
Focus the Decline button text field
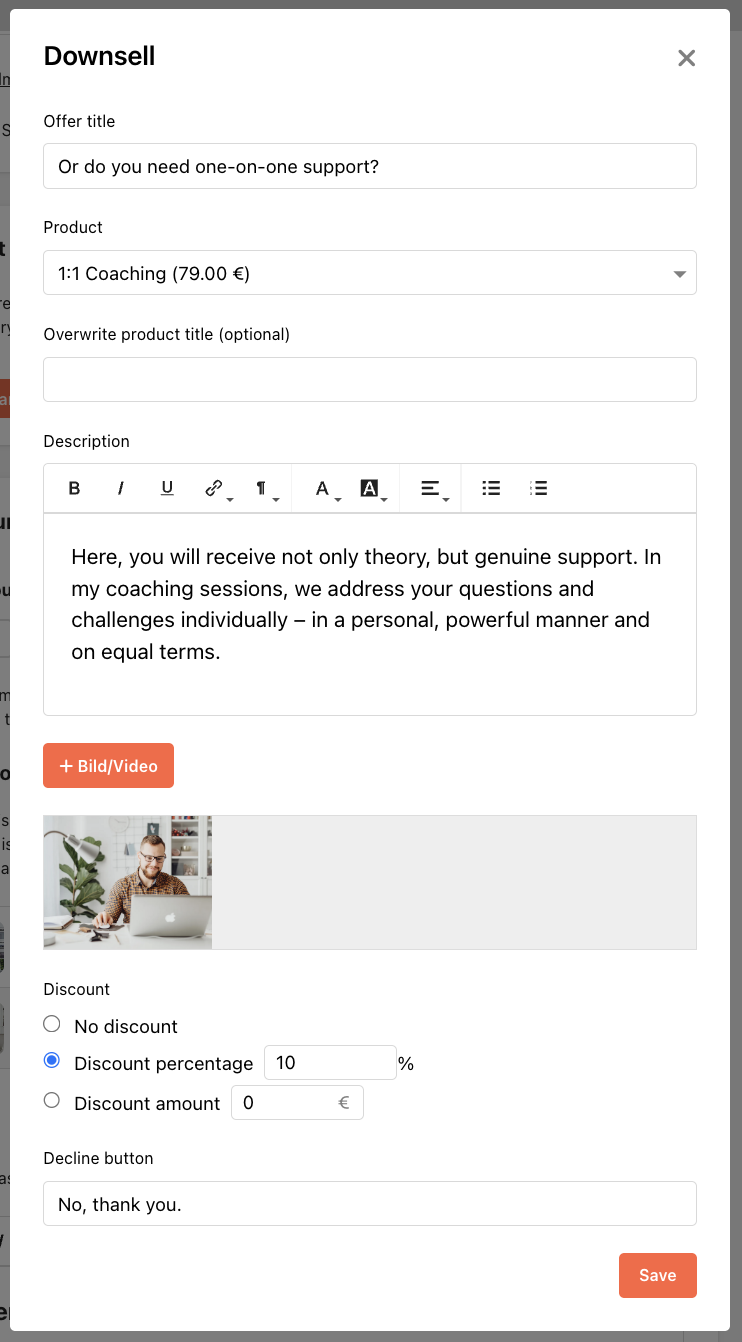click(x=370, y=1204)
